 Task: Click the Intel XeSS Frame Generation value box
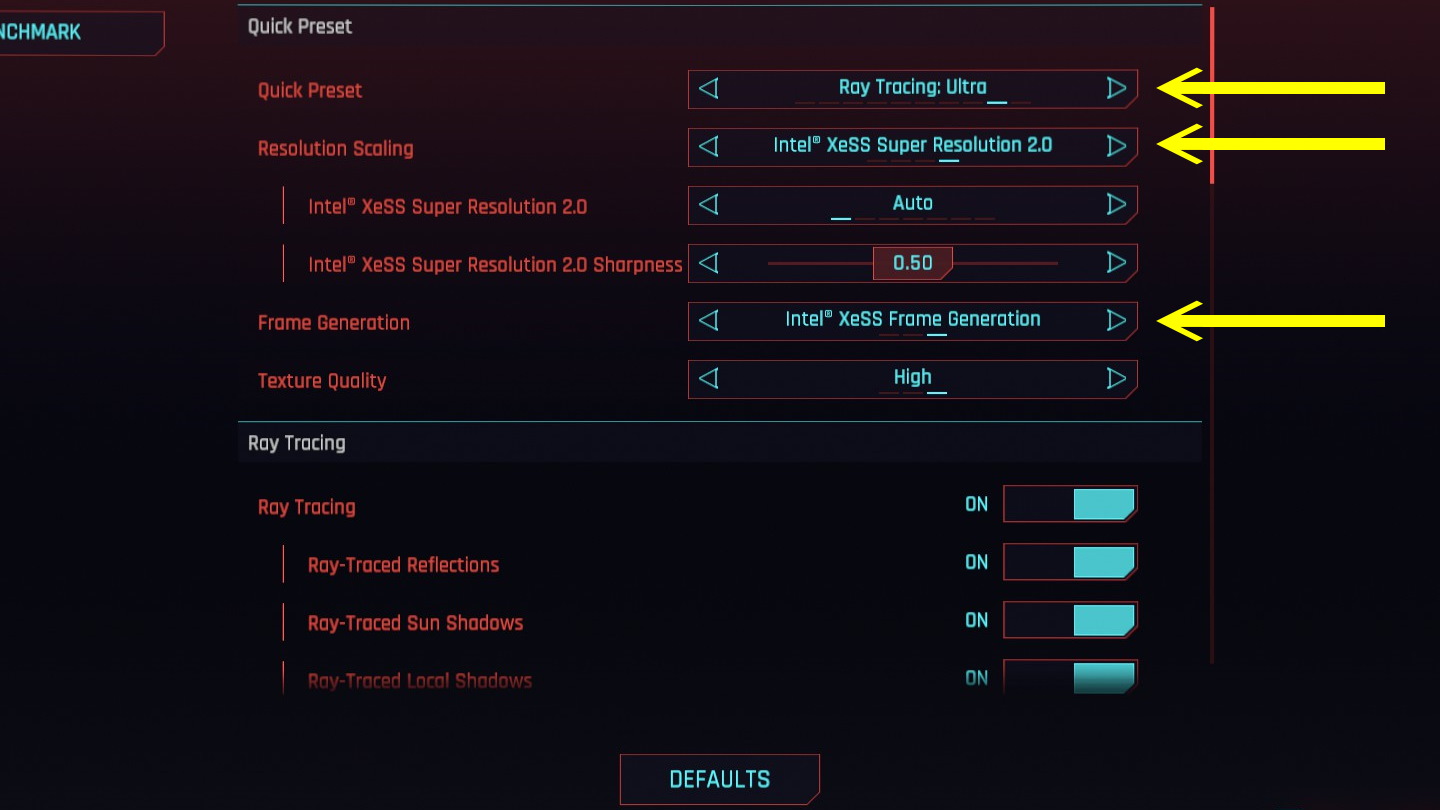(x=912, y=320)
